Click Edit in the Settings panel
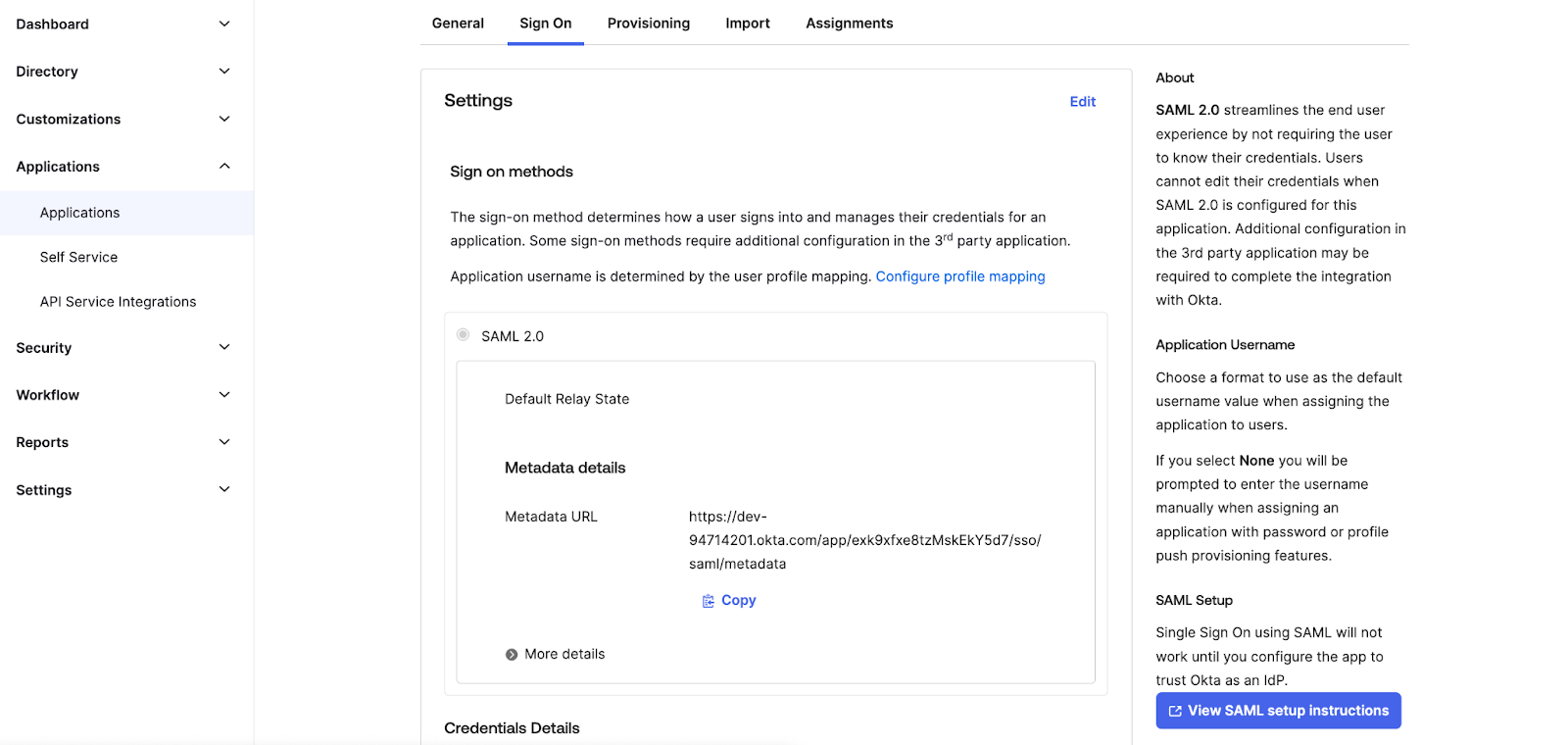The image size is (1568, 745). [1082, 102]
